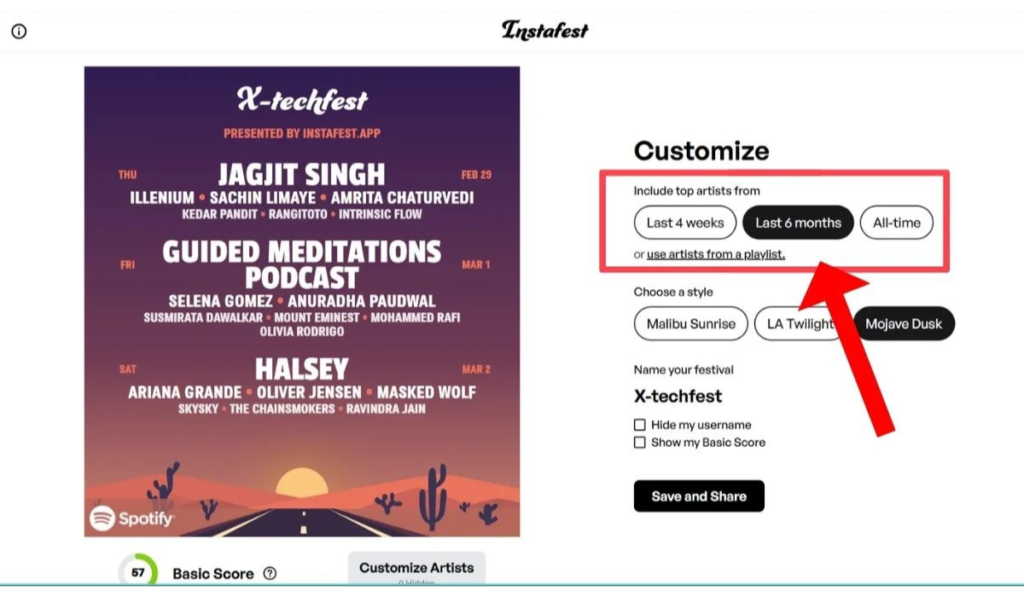1024x597 pixels.
Task: Click the Save and Share button
Action: coord(699,496)
